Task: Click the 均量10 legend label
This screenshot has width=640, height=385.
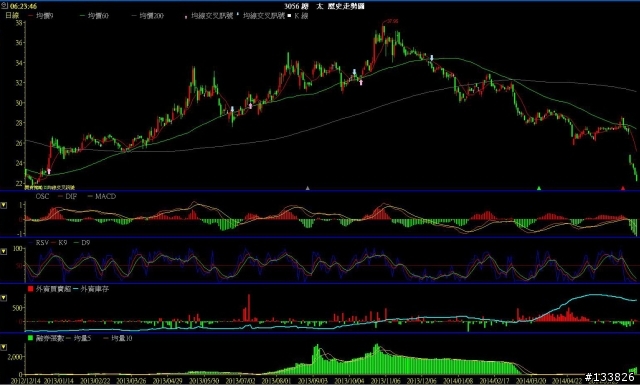Action: (x=121, y=338)
